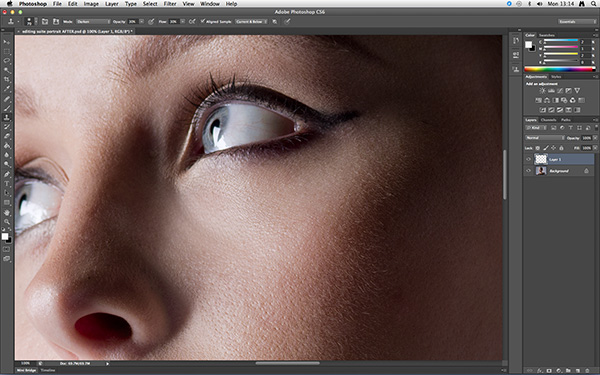Select the Blur tool
This screenshot has width=600, height=375.
click(7, 155)
